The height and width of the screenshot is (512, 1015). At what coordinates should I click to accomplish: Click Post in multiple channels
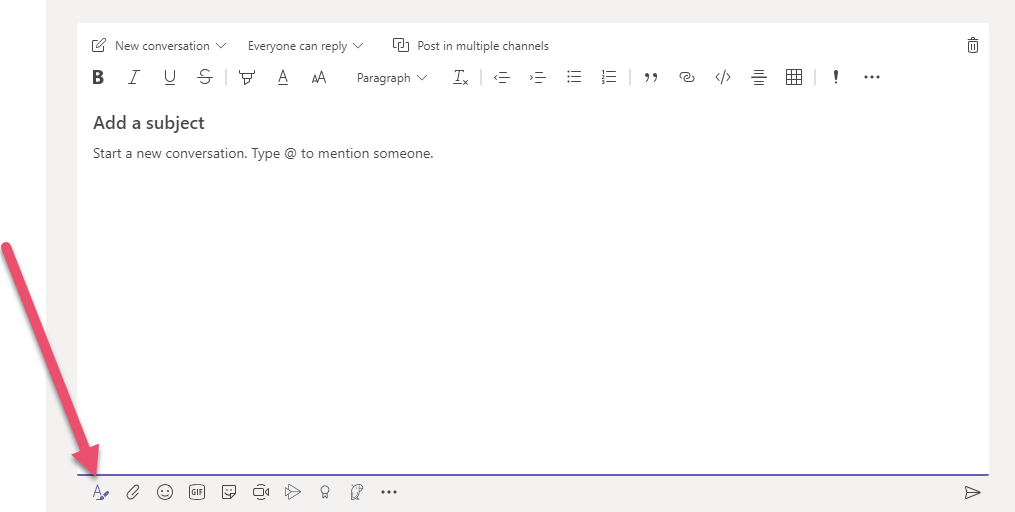(471, 46)
